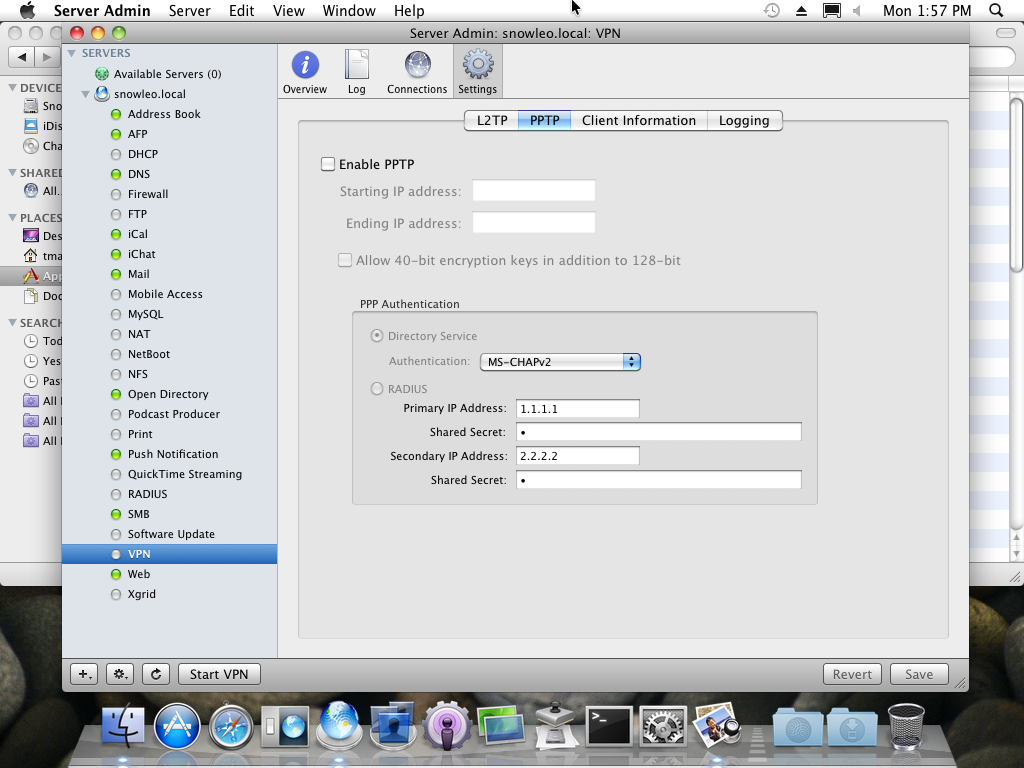Screen dimensions: 1024x768
Task: Collapse SEARCH section in Finder window
Action: (12, 323)
